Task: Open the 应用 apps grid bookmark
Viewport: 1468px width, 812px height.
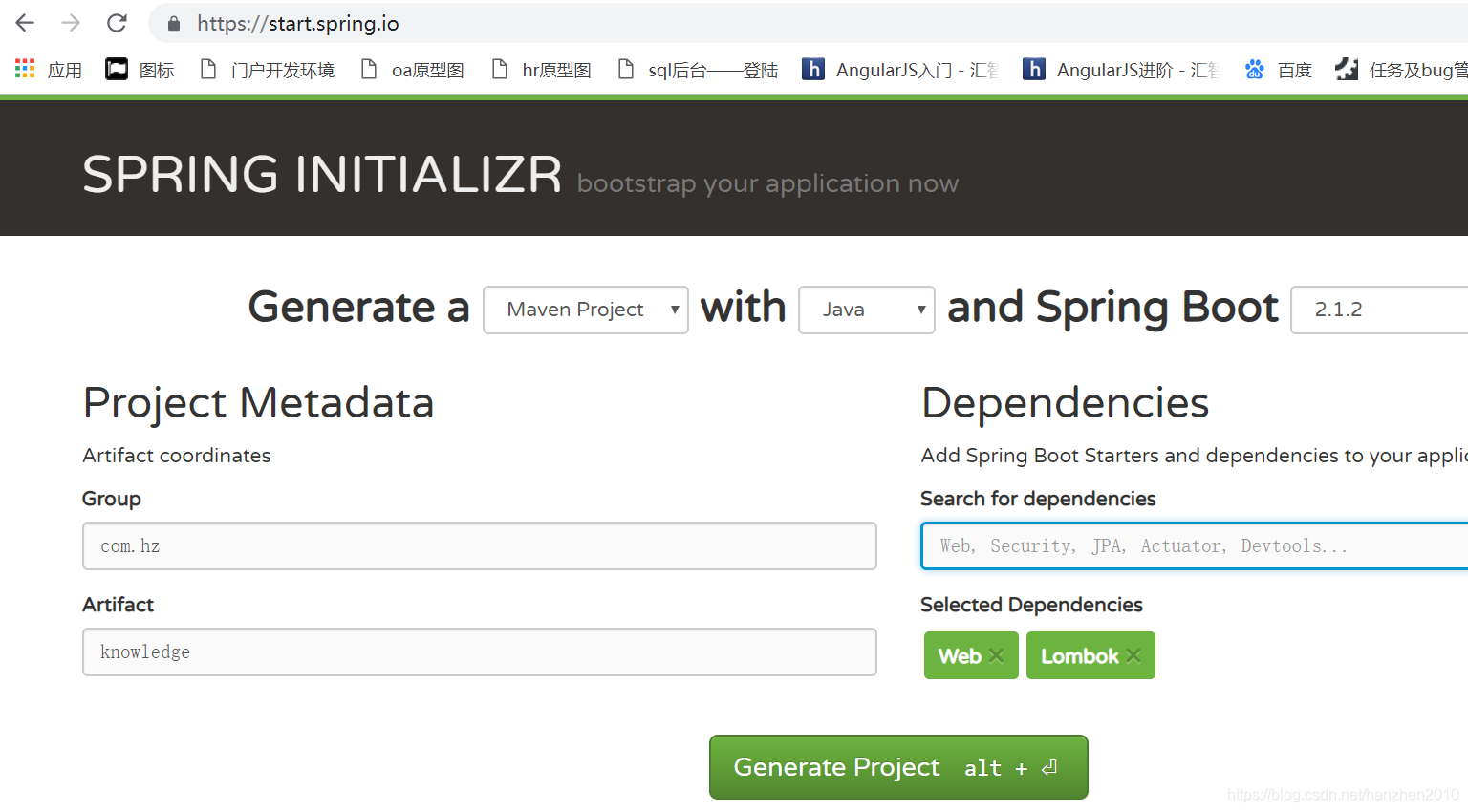Action: (48, 70)
